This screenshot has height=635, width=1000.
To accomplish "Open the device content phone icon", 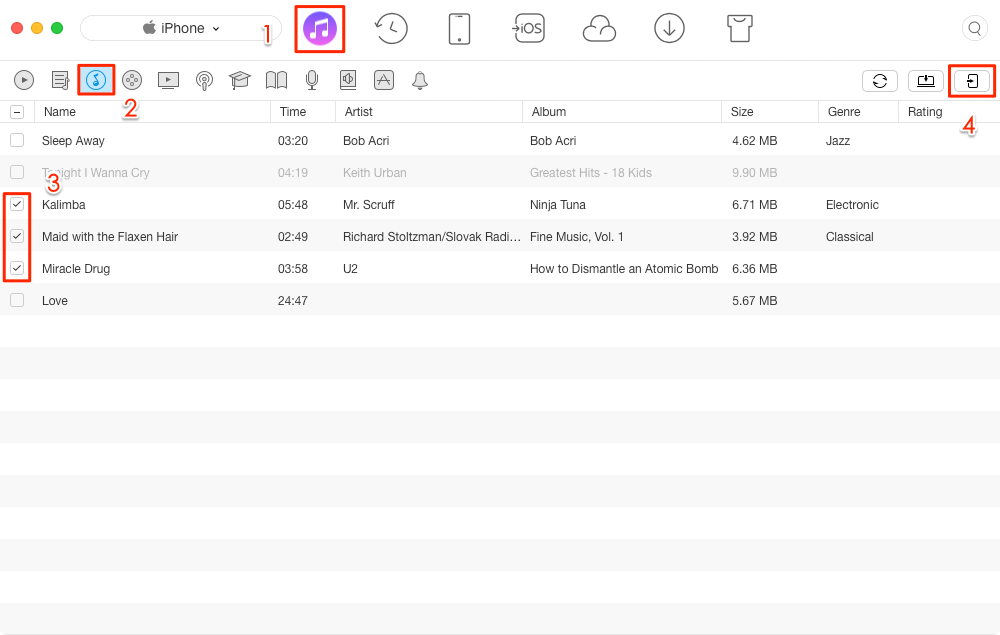I will coord(459,29).
